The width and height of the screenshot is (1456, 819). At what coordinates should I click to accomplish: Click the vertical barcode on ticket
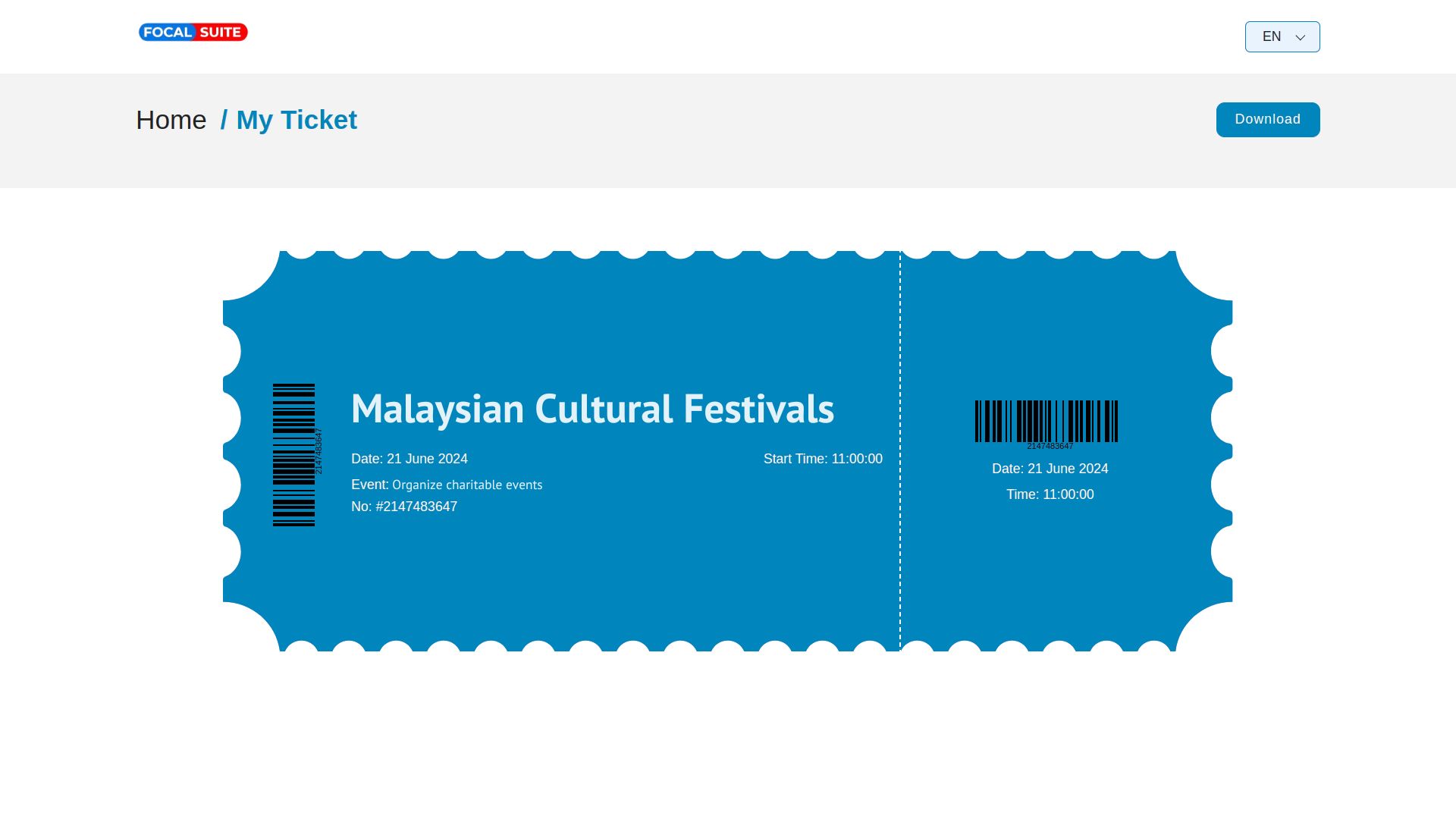pyautogui.click(x=293, y=455)
